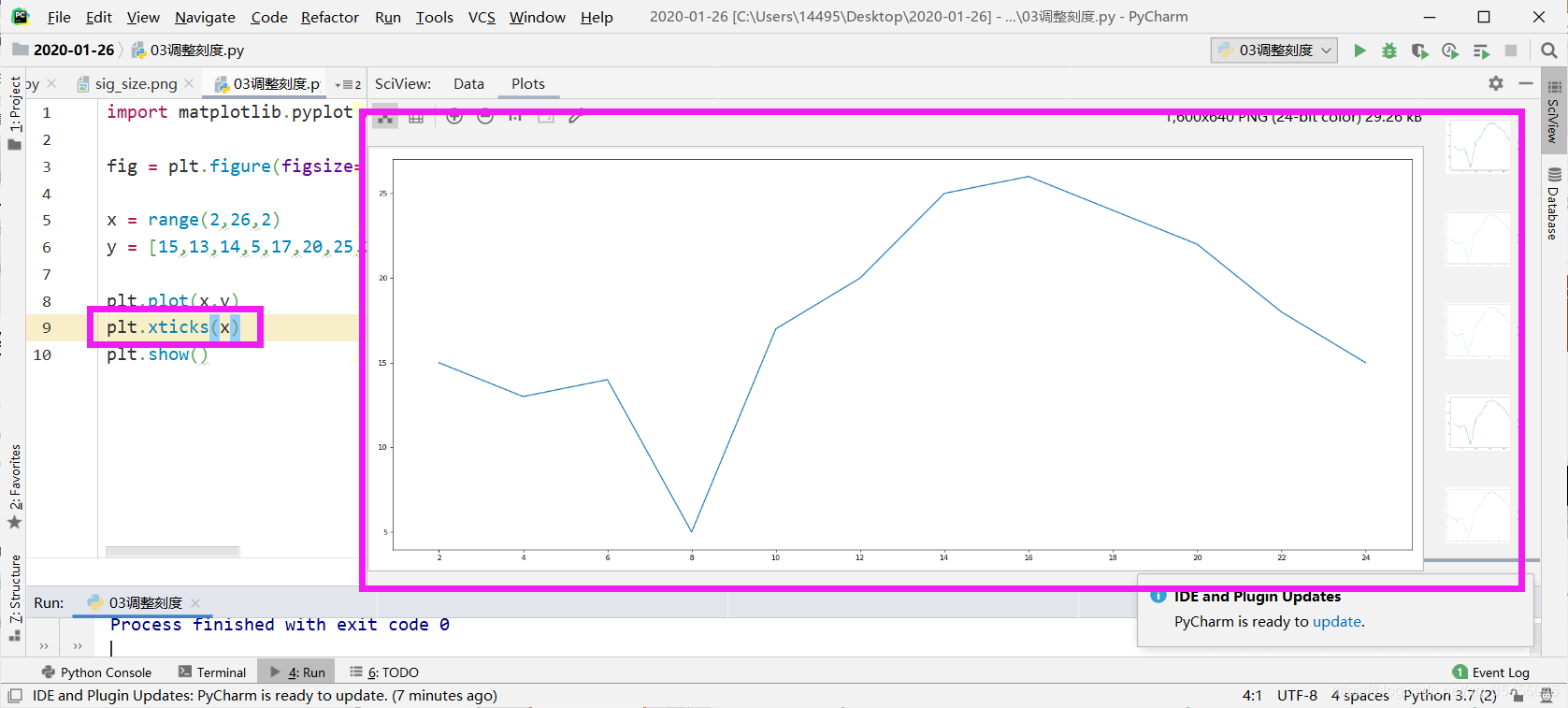Click the line 4:1 position indicator
The image size is (1568, 708).
click(x=1252, y=695)
